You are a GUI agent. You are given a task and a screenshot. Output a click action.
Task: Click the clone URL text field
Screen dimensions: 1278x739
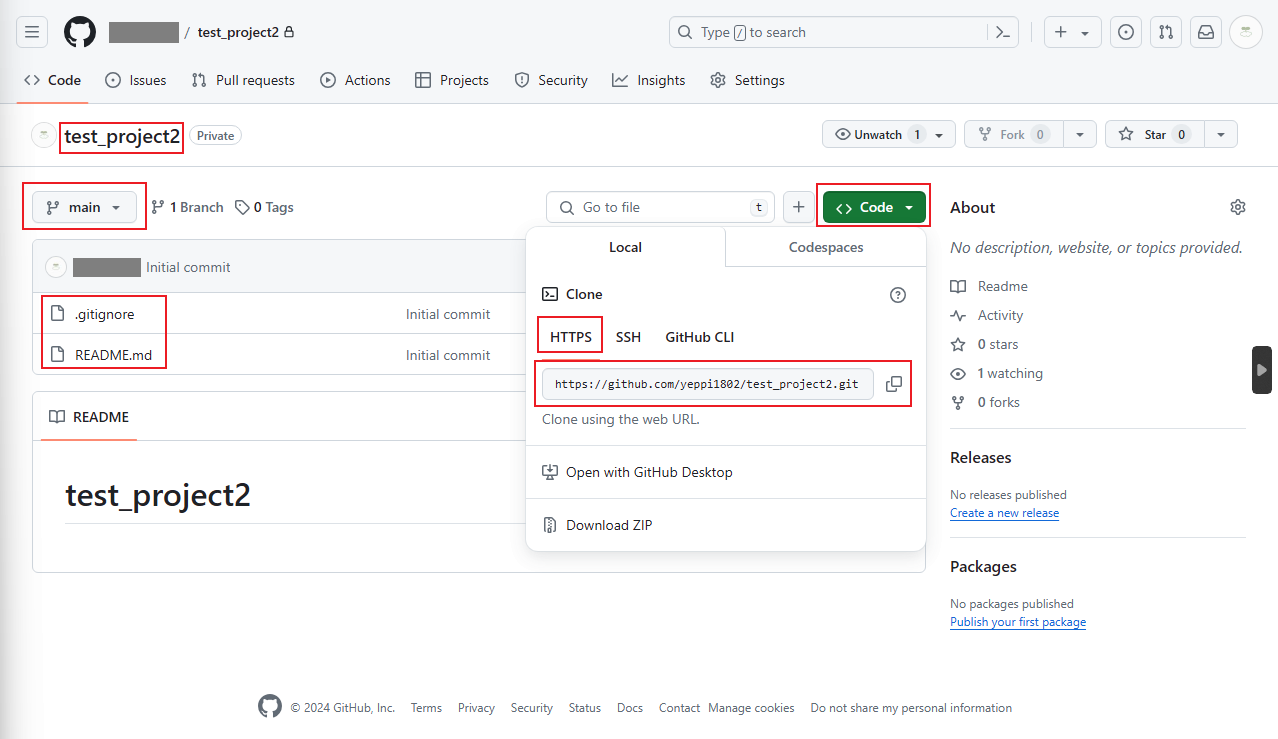pos(708,384)
